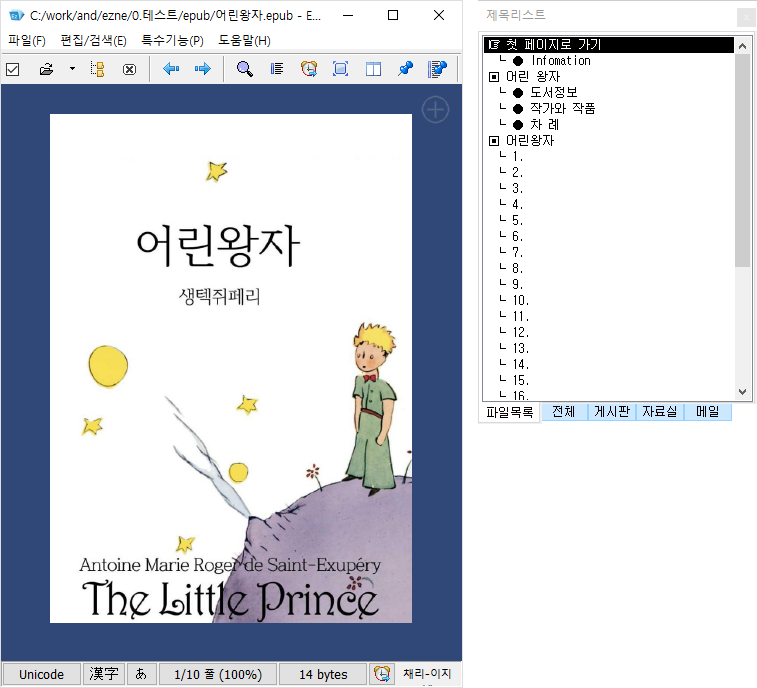Click the two-page split view icon

pyautogui.click(x=373, y=70)
